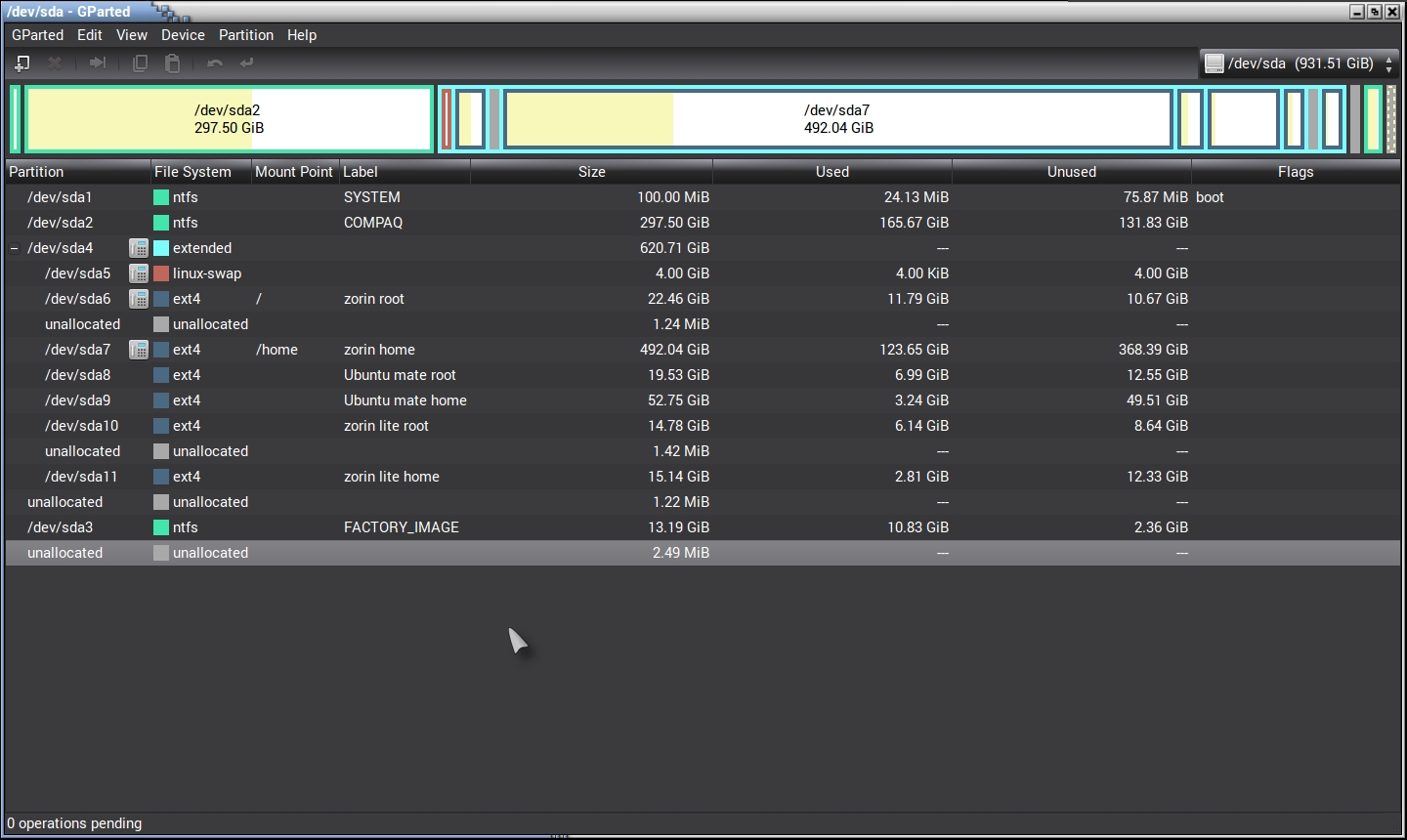Viewport: 1407px width, 840px height.
Task: Select the Ubuntu mate home partition row
Action: [x=405, y=400]
